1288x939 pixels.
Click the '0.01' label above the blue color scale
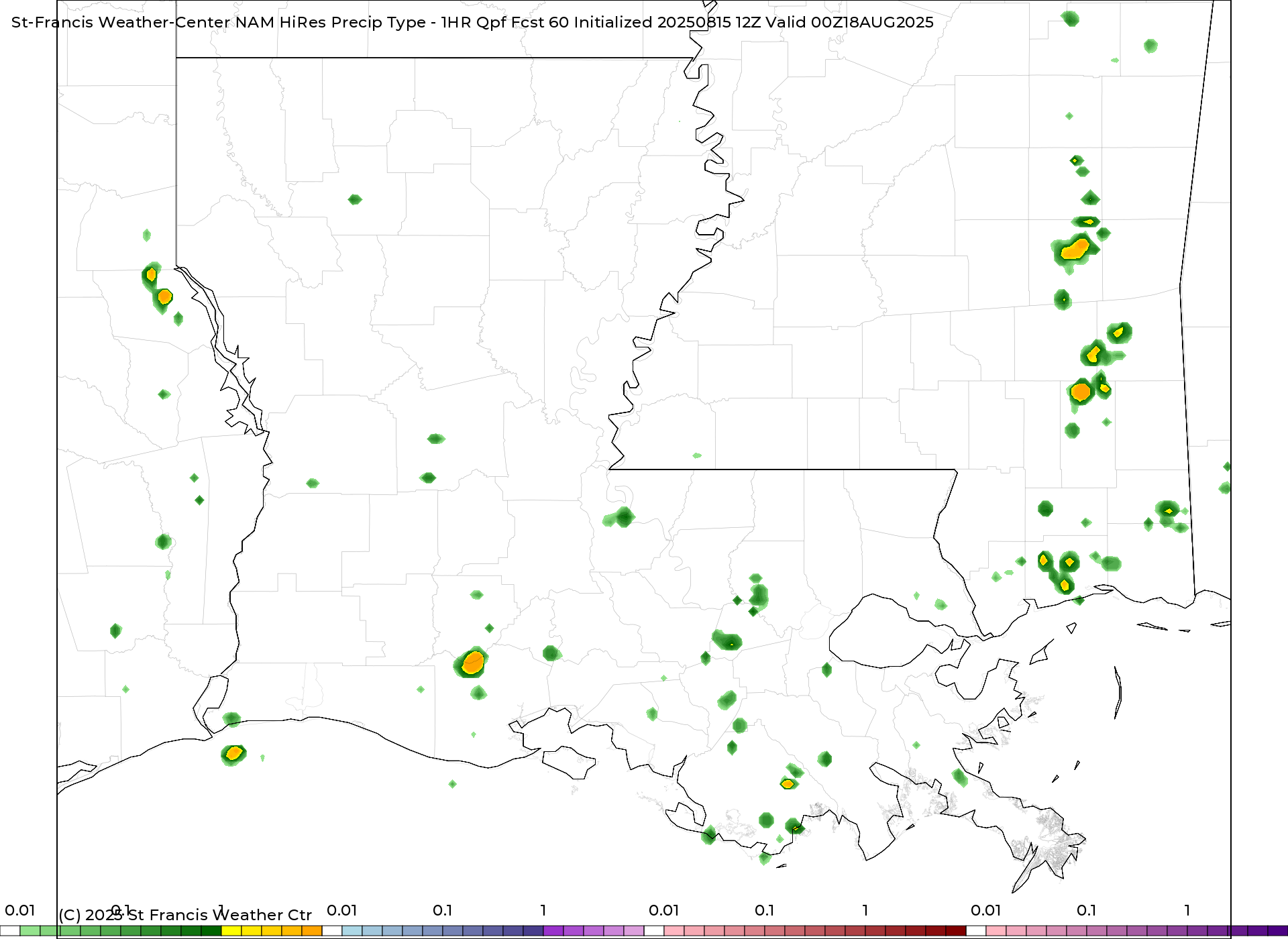click(342, 910)
